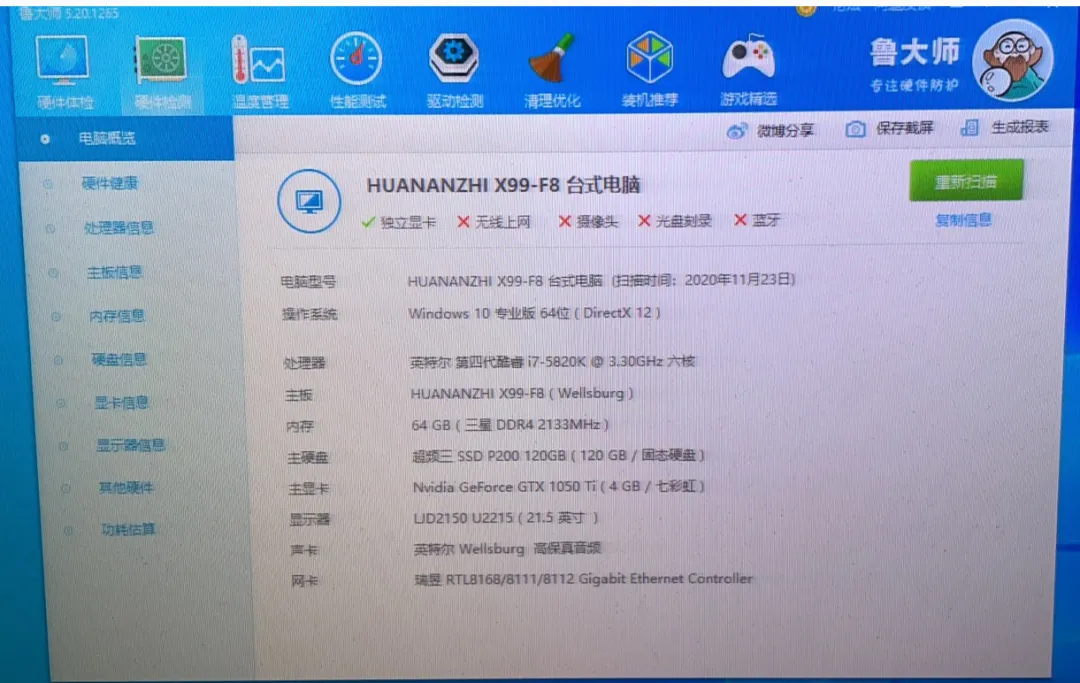Click the 生成报表 label
1080x683 pixels.
(1019, 127)
